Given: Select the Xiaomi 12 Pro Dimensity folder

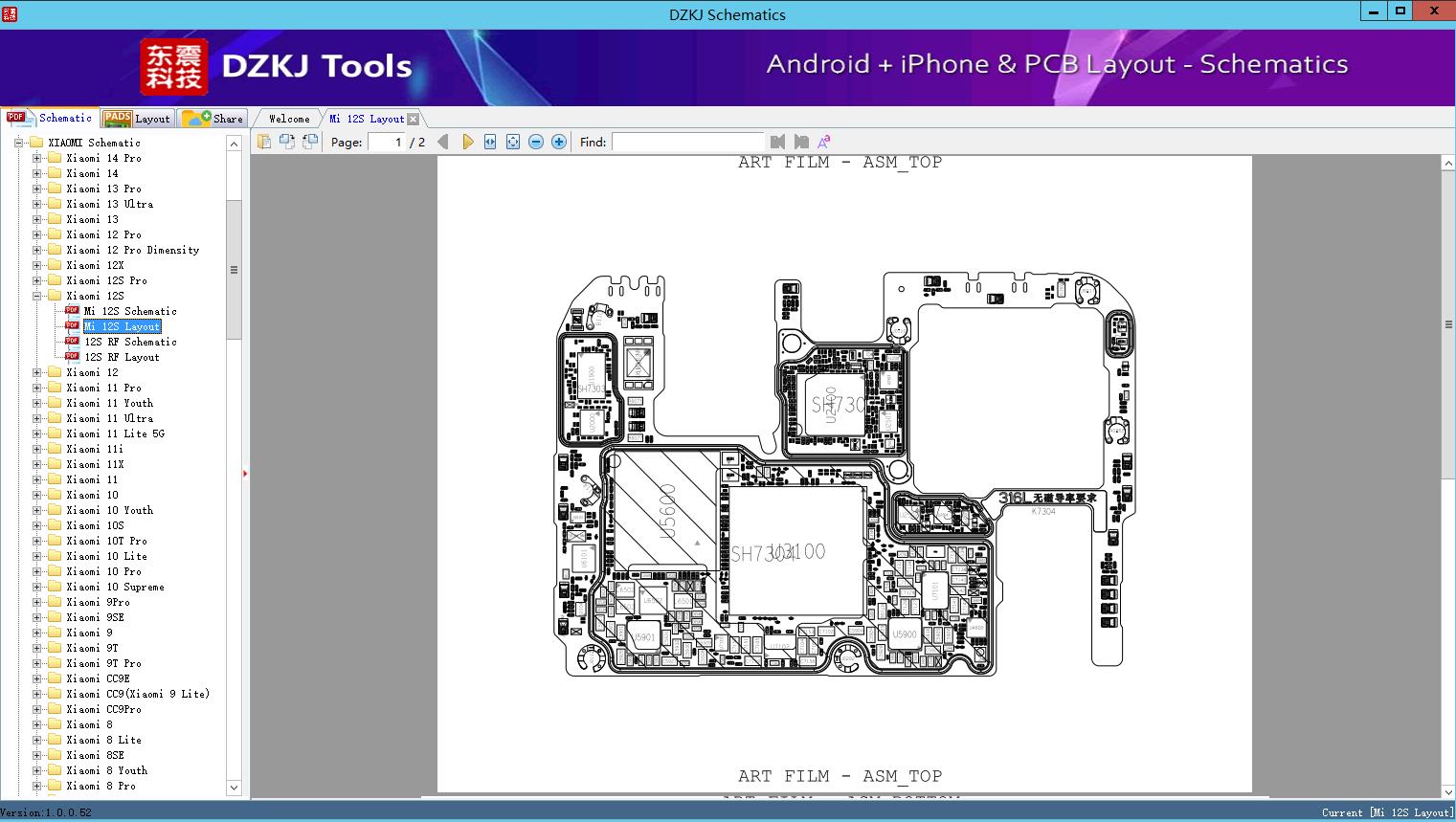Looking at the screenshot, I should pos(133,250).
